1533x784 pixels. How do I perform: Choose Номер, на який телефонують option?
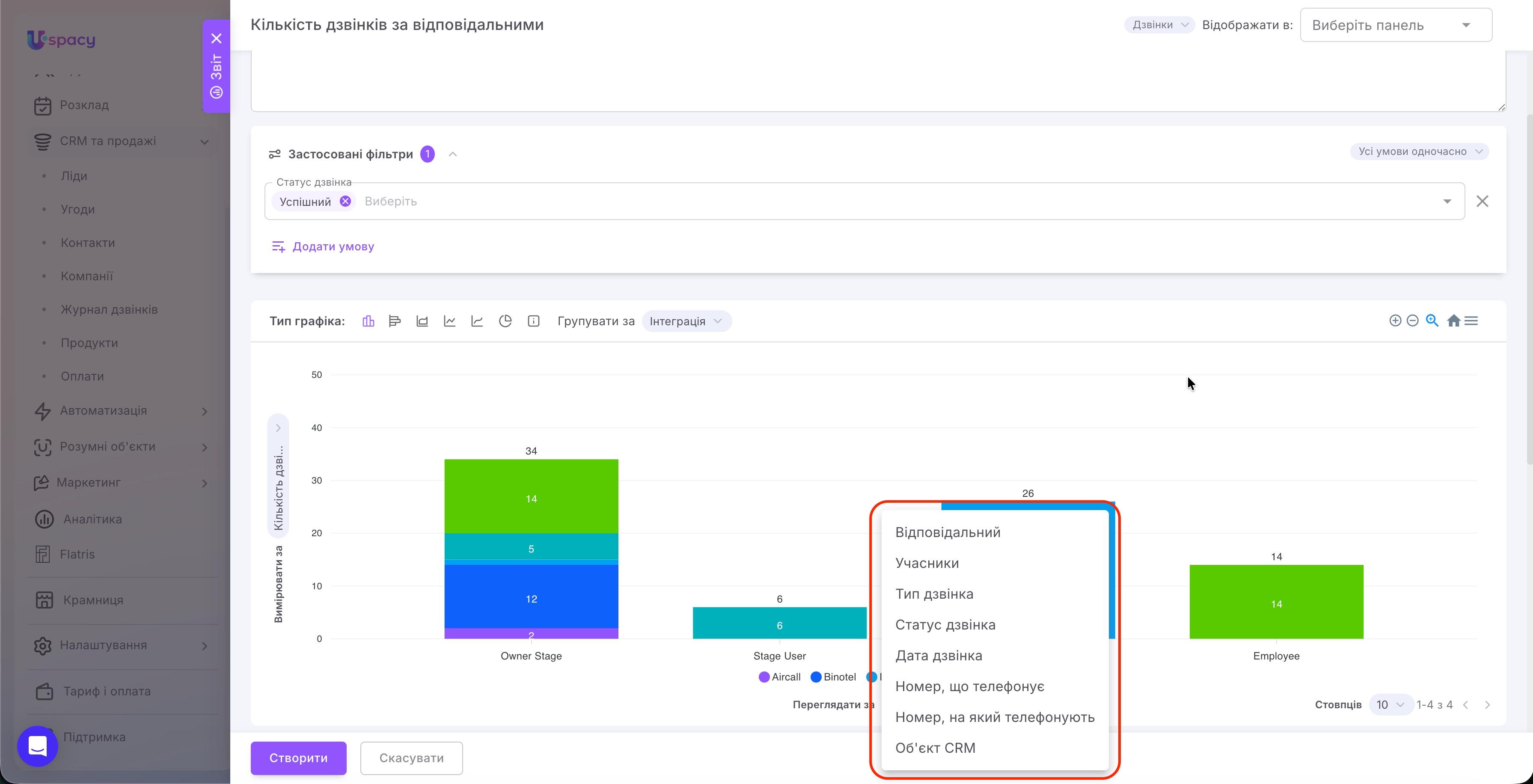[995, 717]
